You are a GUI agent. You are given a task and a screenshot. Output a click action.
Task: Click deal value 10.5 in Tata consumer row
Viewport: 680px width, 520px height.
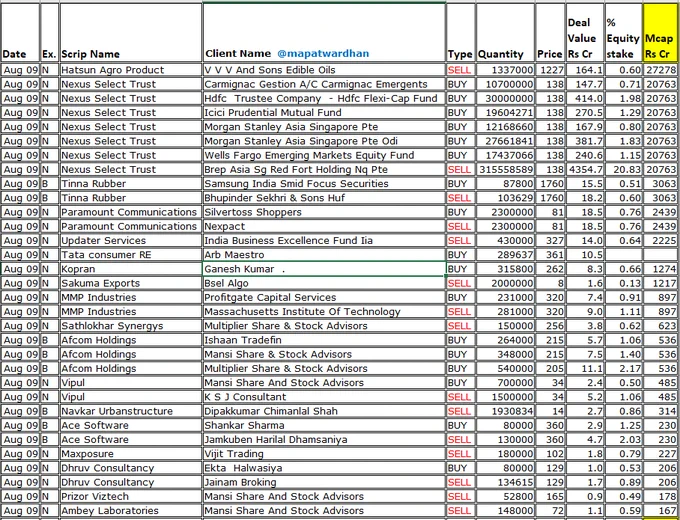(585, 255)
